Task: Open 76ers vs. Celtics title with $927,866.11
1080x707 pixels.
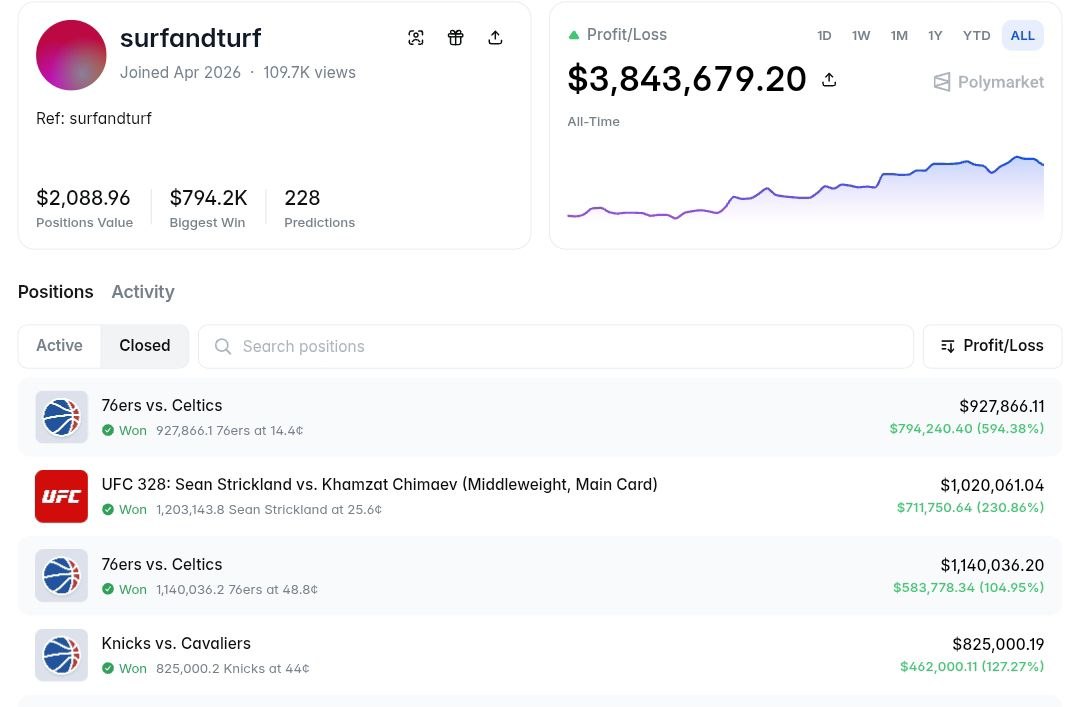Action: (162, 406)
